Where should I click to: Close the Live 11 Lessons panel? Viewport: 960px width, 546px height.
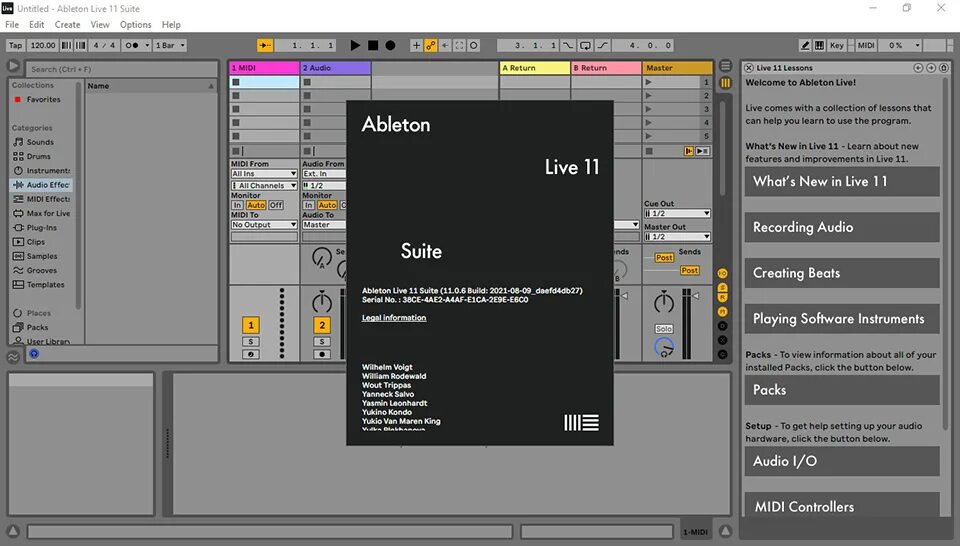coord(749,68)
